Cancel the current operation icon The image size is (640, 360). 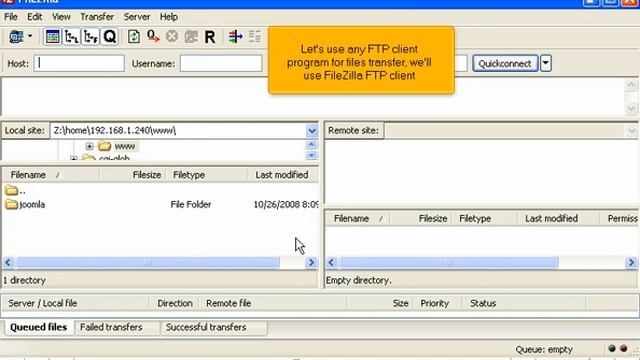(x=172, y=37)
